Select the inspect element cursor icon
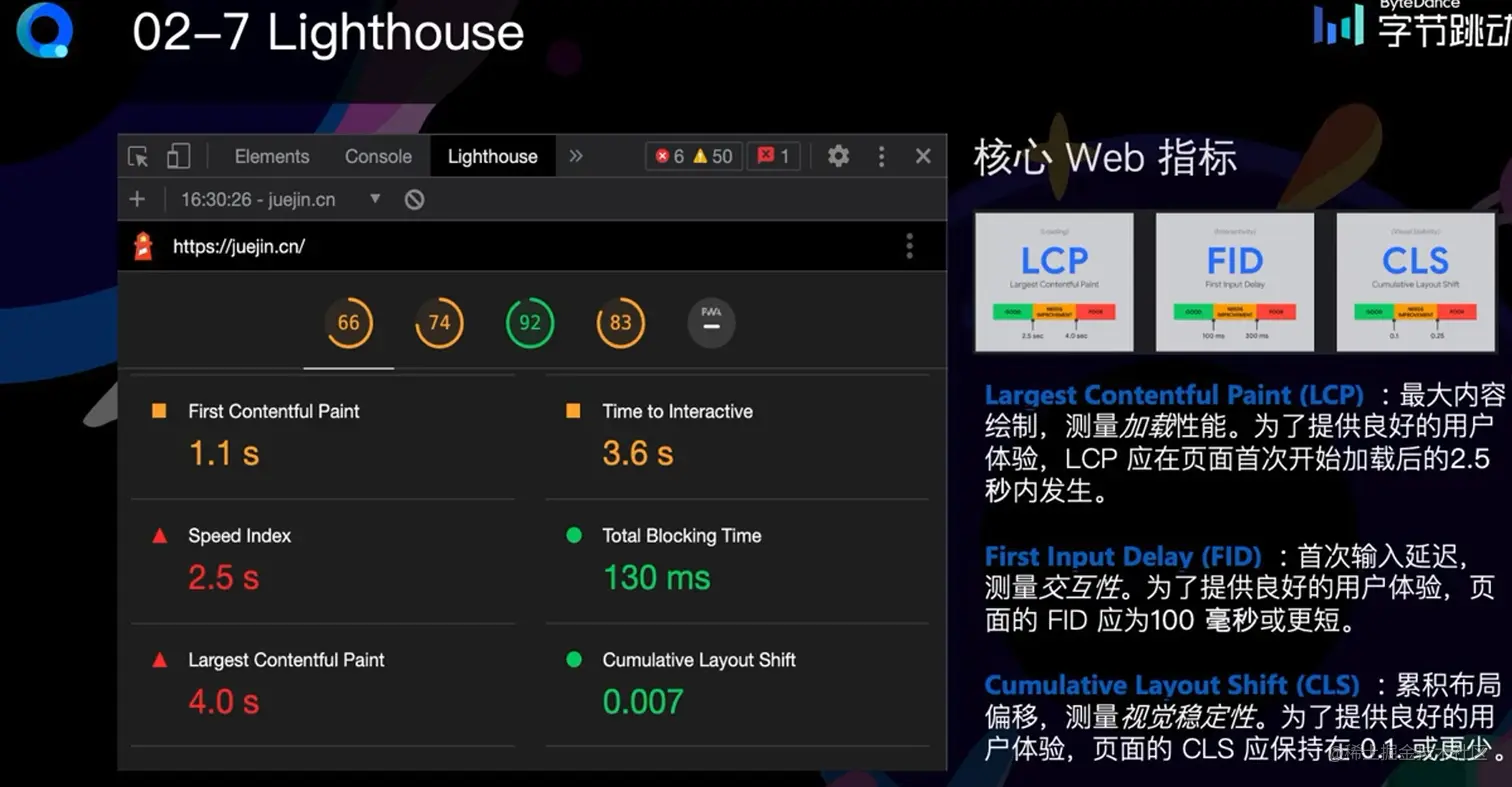Screen dimensions: 1512x787 click(139, 156)
